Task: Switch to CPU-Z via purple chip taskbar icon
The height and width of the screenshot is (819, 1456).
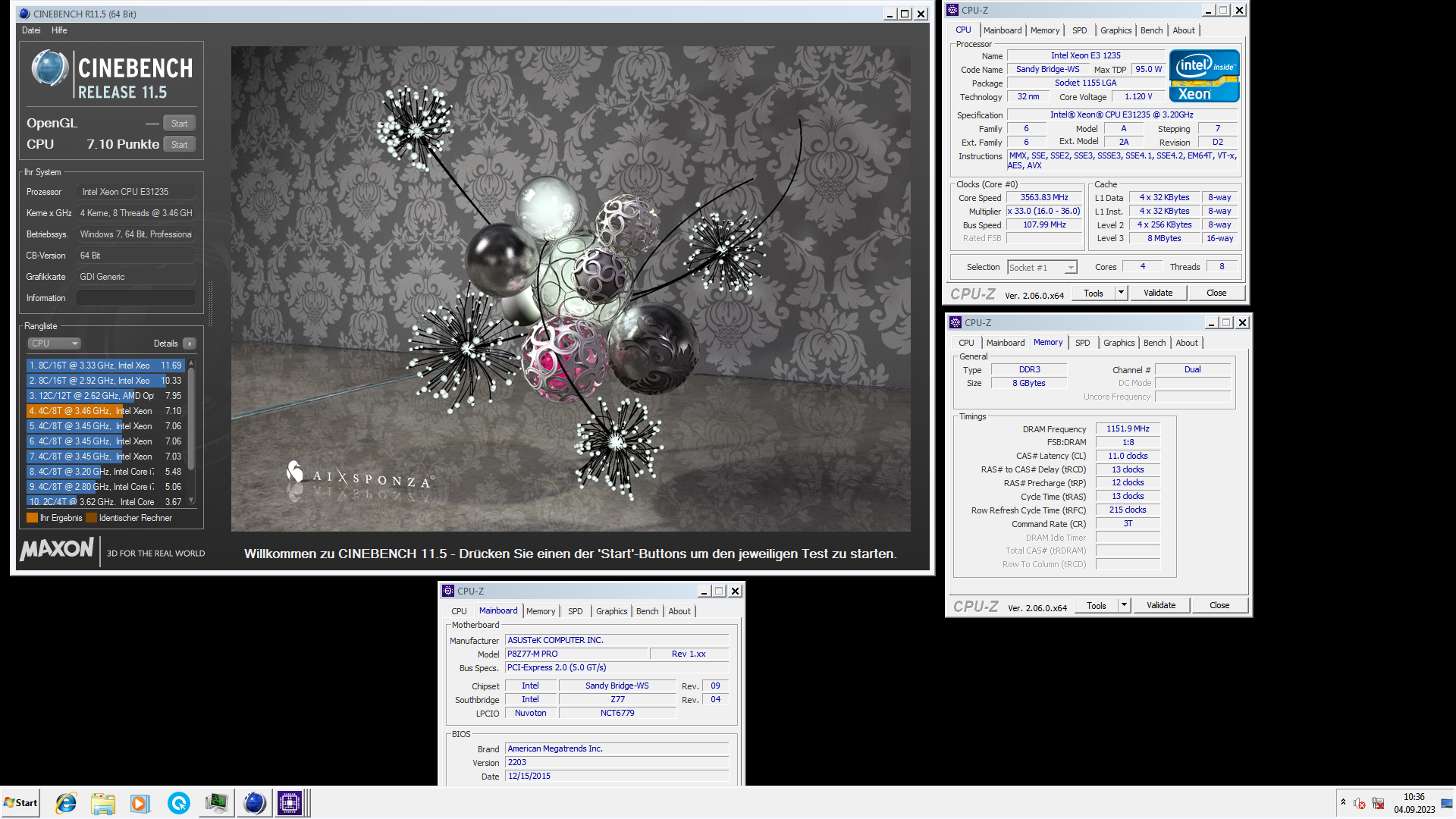Action: coord(290,803)
